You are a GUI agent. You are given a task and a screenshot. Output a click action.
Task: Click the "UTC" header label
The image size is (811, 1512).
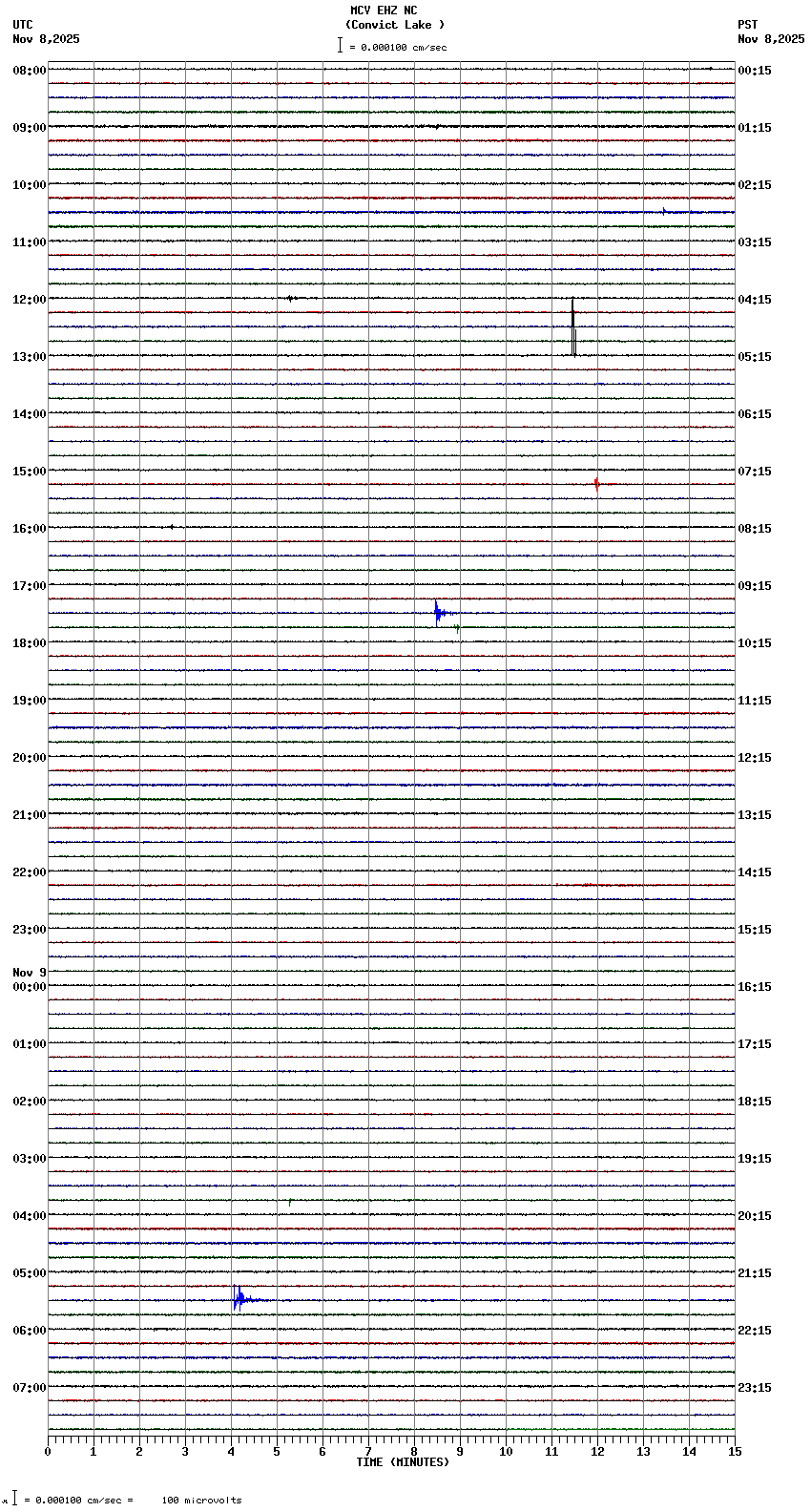(23, 25)
